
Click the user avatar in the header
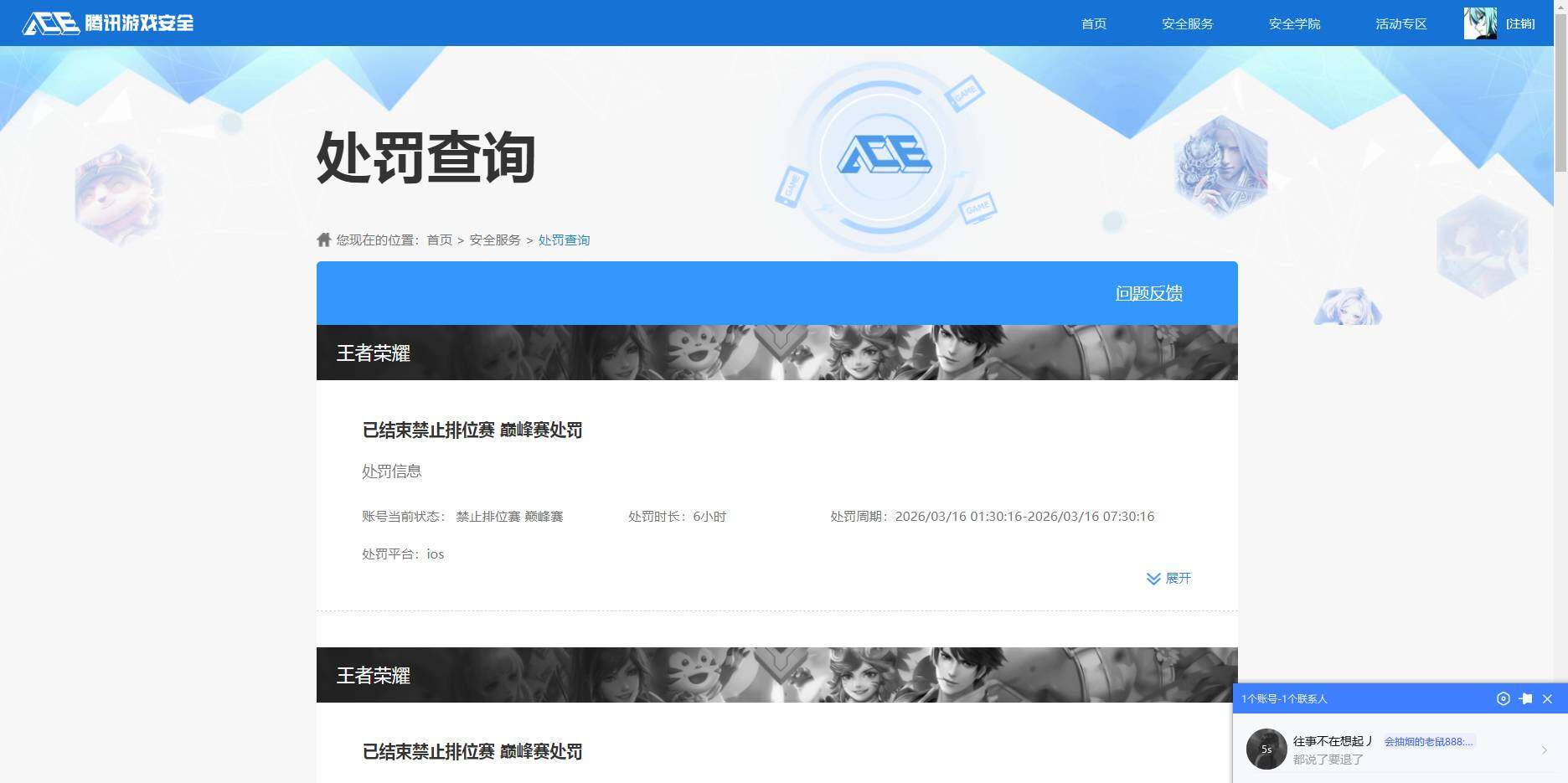(1480, 23)
